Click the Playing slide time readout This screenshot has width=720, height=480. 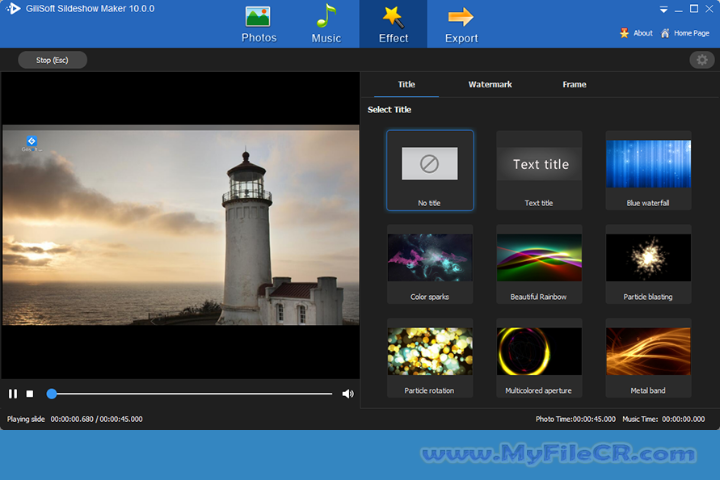tap(74, 419)
